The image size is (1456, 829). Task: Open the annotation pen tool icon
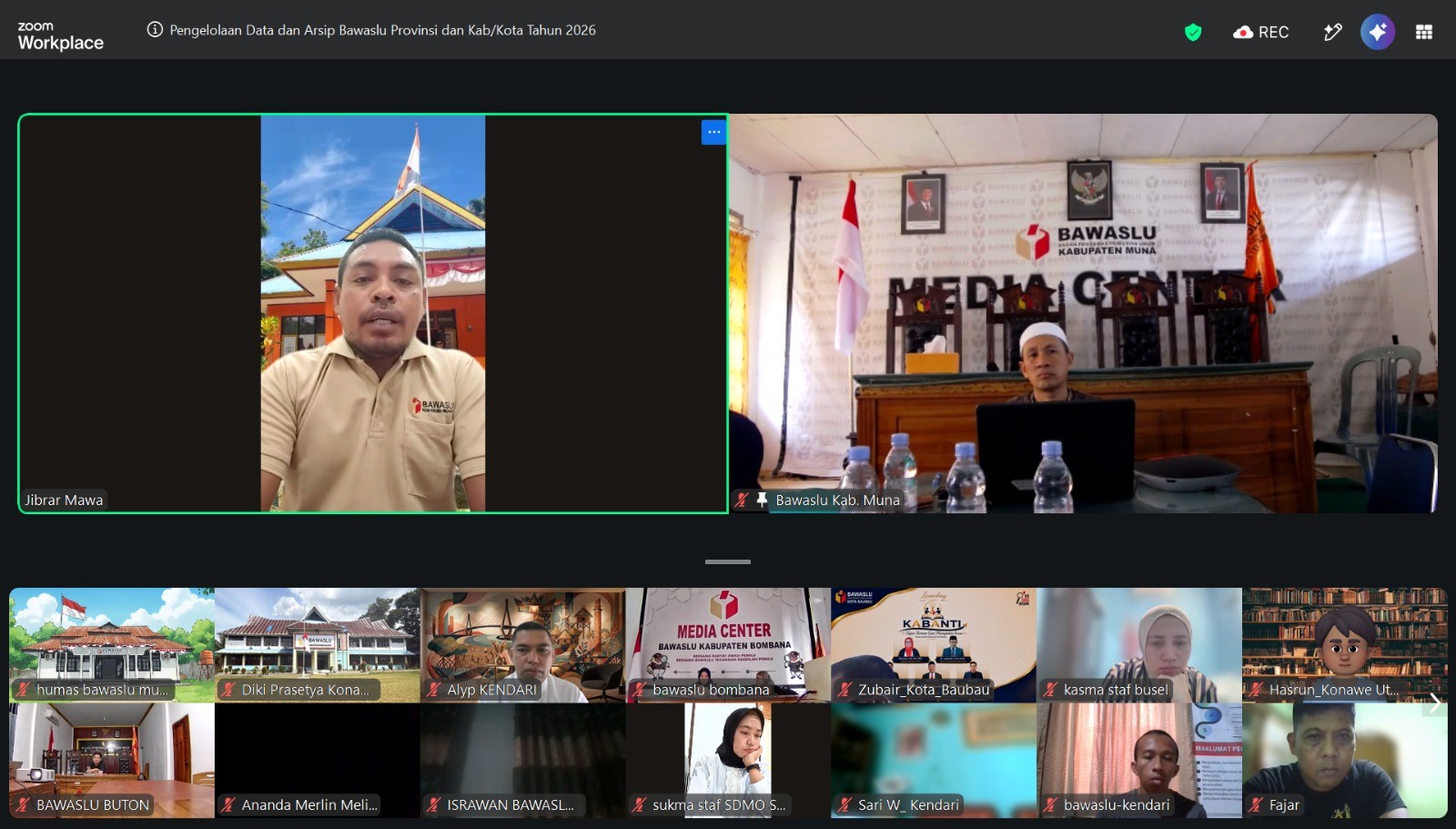pos(1332,33)
